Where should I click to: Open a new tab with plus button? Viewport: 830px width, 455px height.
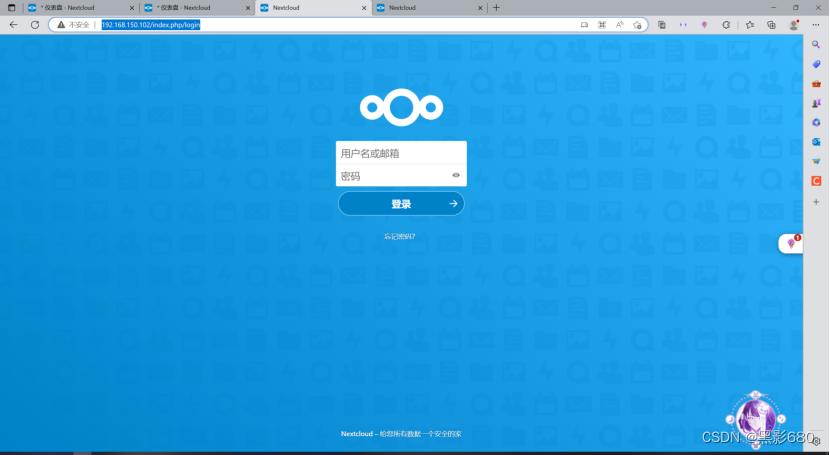click(x=496, y=8)
